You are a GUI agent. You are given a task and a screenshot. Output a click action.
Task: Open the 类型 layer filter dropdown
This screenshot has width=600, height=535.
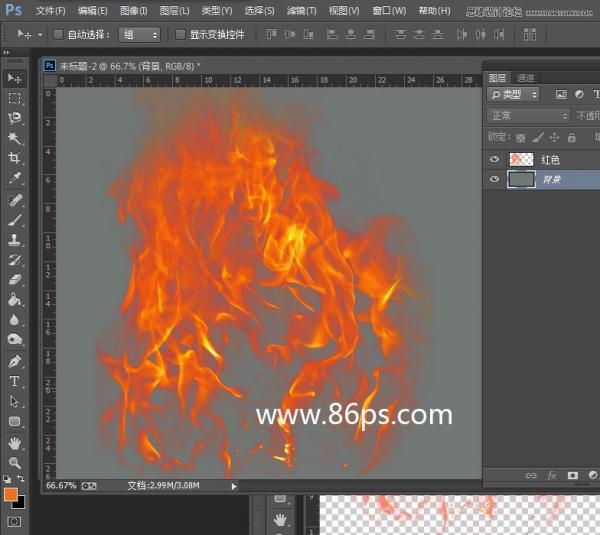pyautogui.click(x=514, y=94)
